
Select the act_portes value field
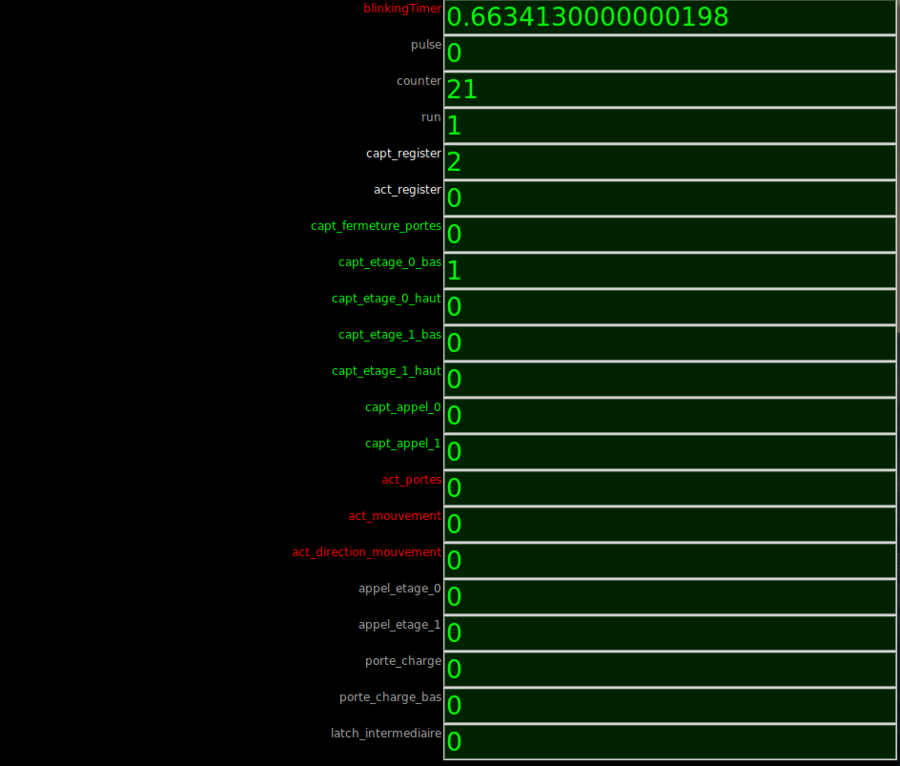[669, 488]
